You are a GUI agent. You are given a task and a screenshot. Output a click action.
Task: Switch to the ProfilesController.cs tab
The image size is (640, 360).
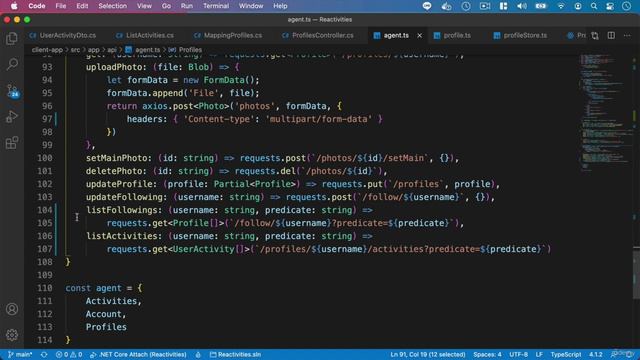pyautogui.click(x=318, y=36)
